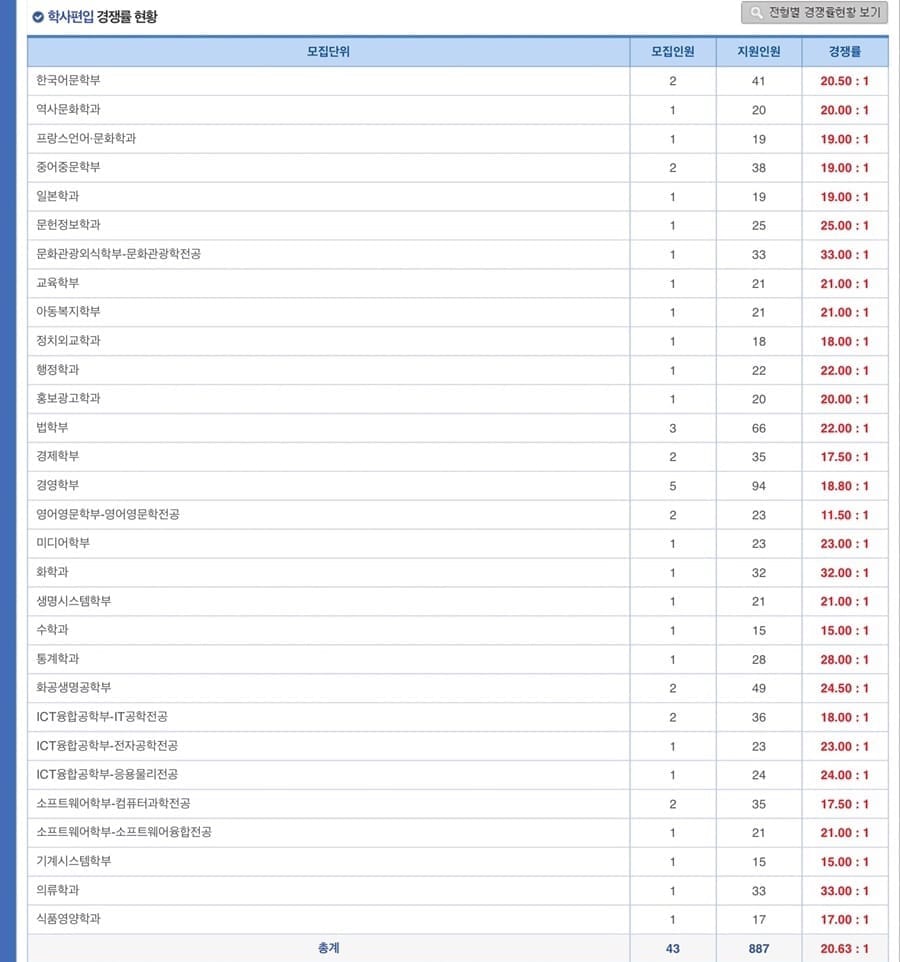The height and width of the screenshot is (962, 900).
Task: Click the magnifier icon on 전형별 경쟁률현황 button
Action: [x=756, y=12]
